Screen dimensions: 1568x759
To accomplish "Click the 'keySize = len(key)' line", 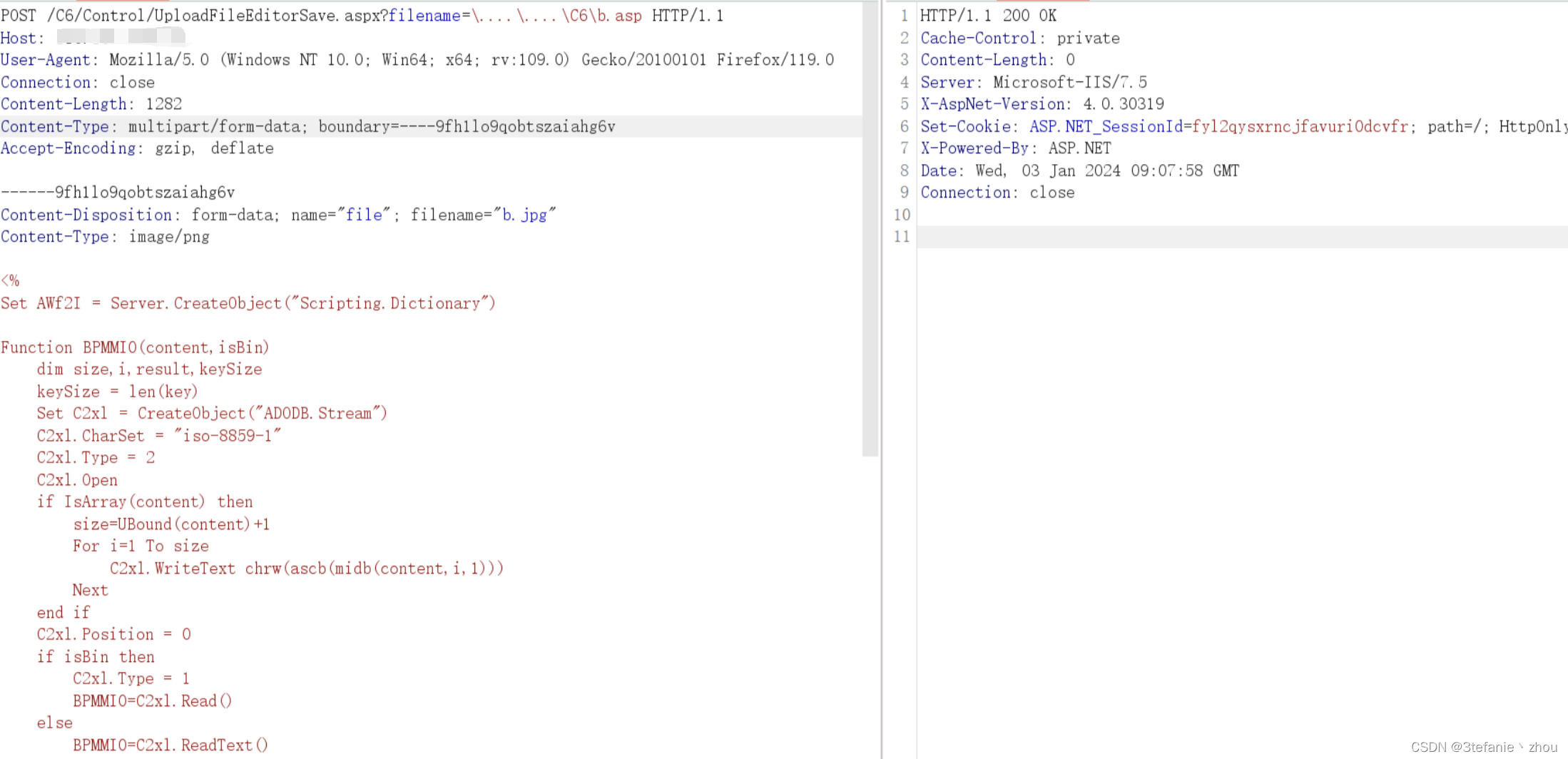I will [x=118, y=392].
